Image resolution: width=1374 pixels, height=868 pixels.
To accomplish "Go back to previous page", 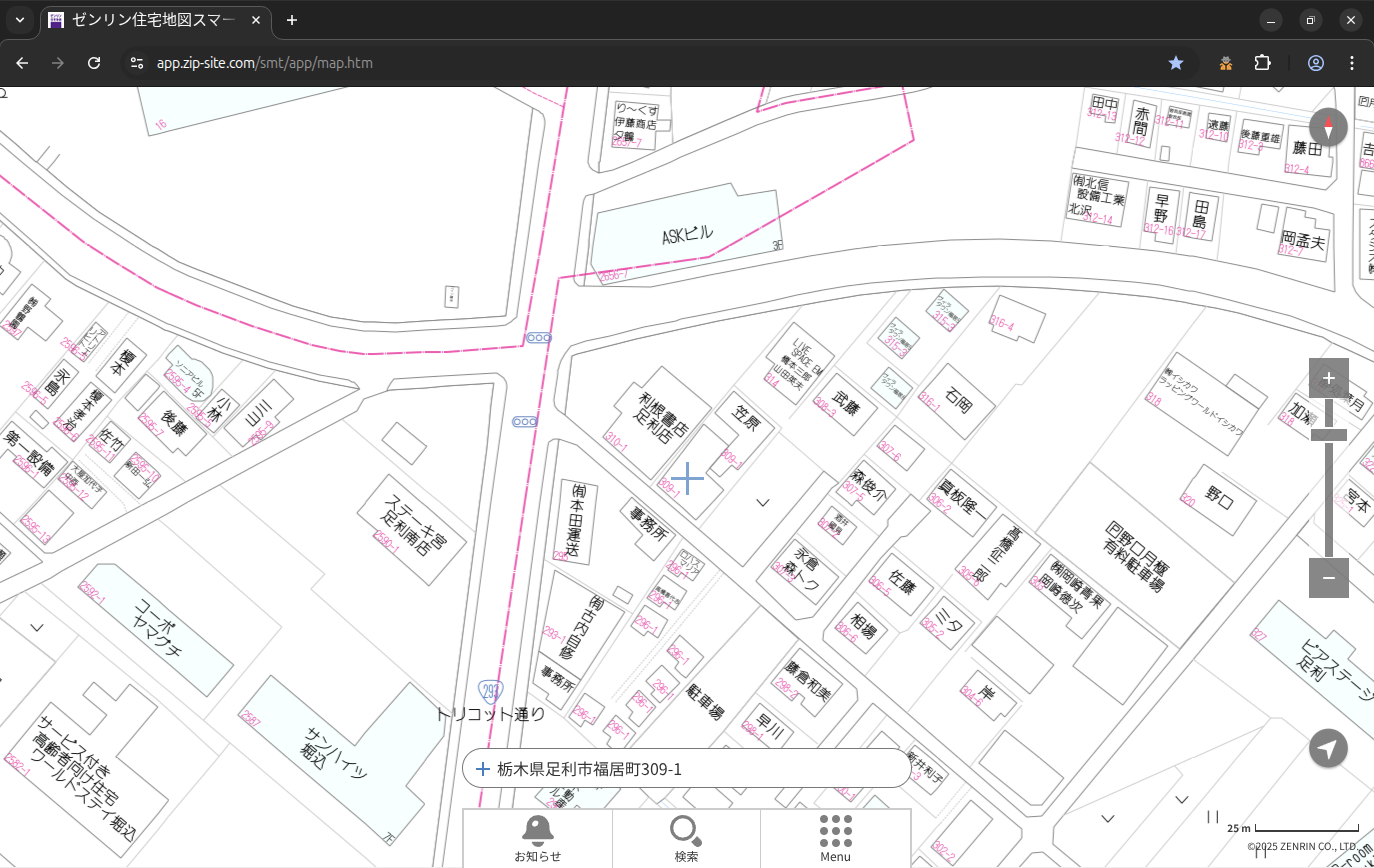I will point(22,63).
